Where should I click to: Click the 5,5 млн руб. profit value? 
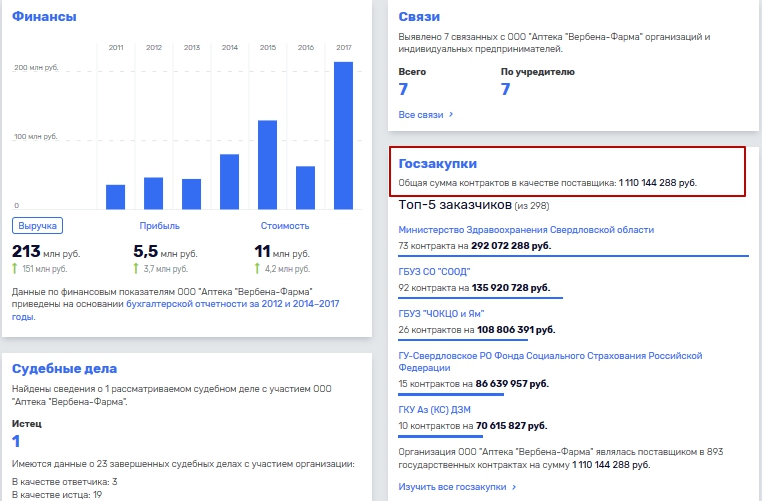pos(165,252)
